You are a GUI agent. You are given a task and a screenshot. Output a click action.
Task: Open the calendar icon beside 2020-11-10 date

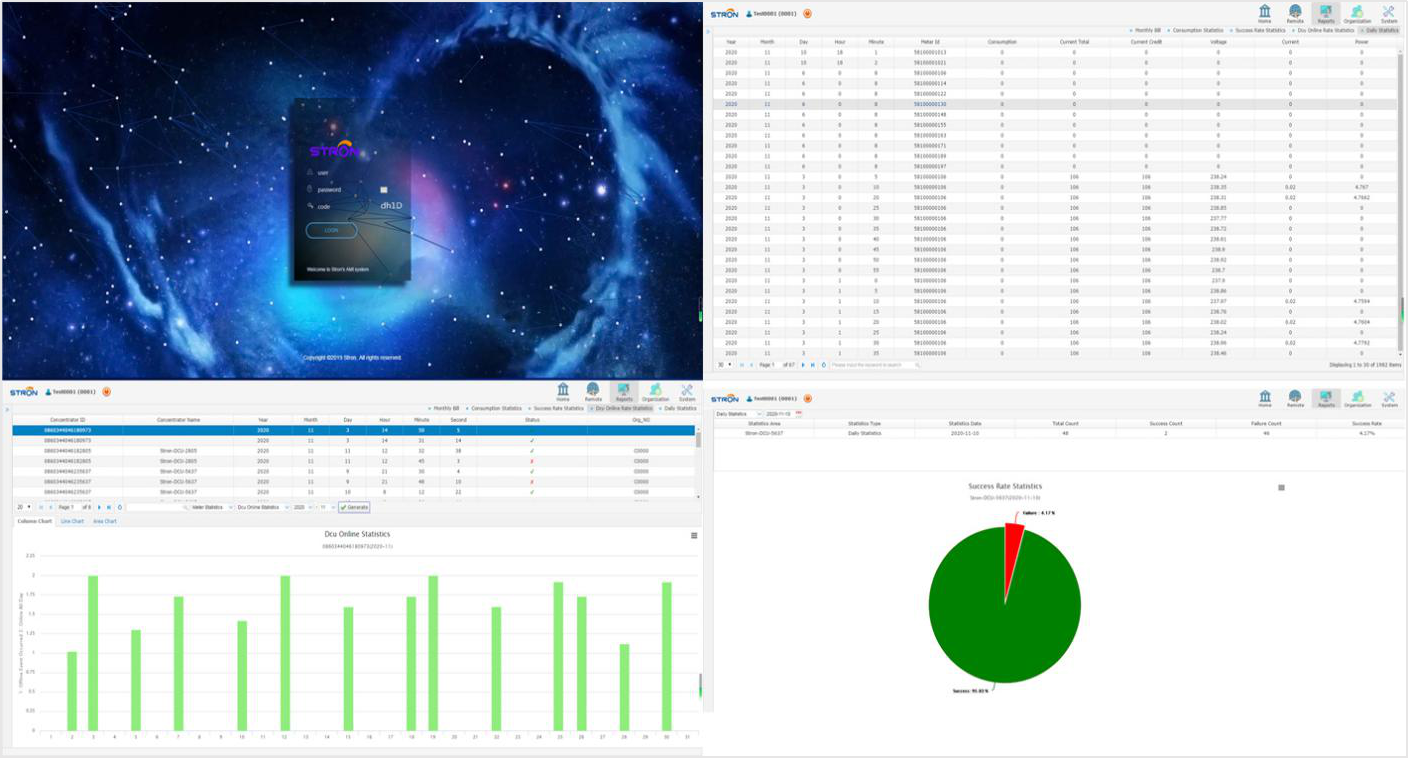(798, 413)
